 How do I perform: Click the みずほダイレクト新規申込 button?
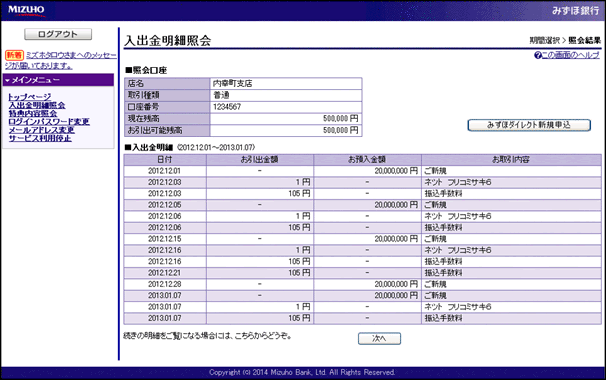point(529,125)
